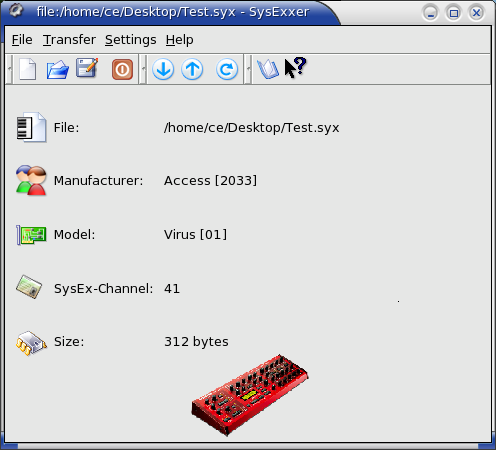The image size is (496, 450).
Task: Open the Settings menu
Action: pos(130,40)
